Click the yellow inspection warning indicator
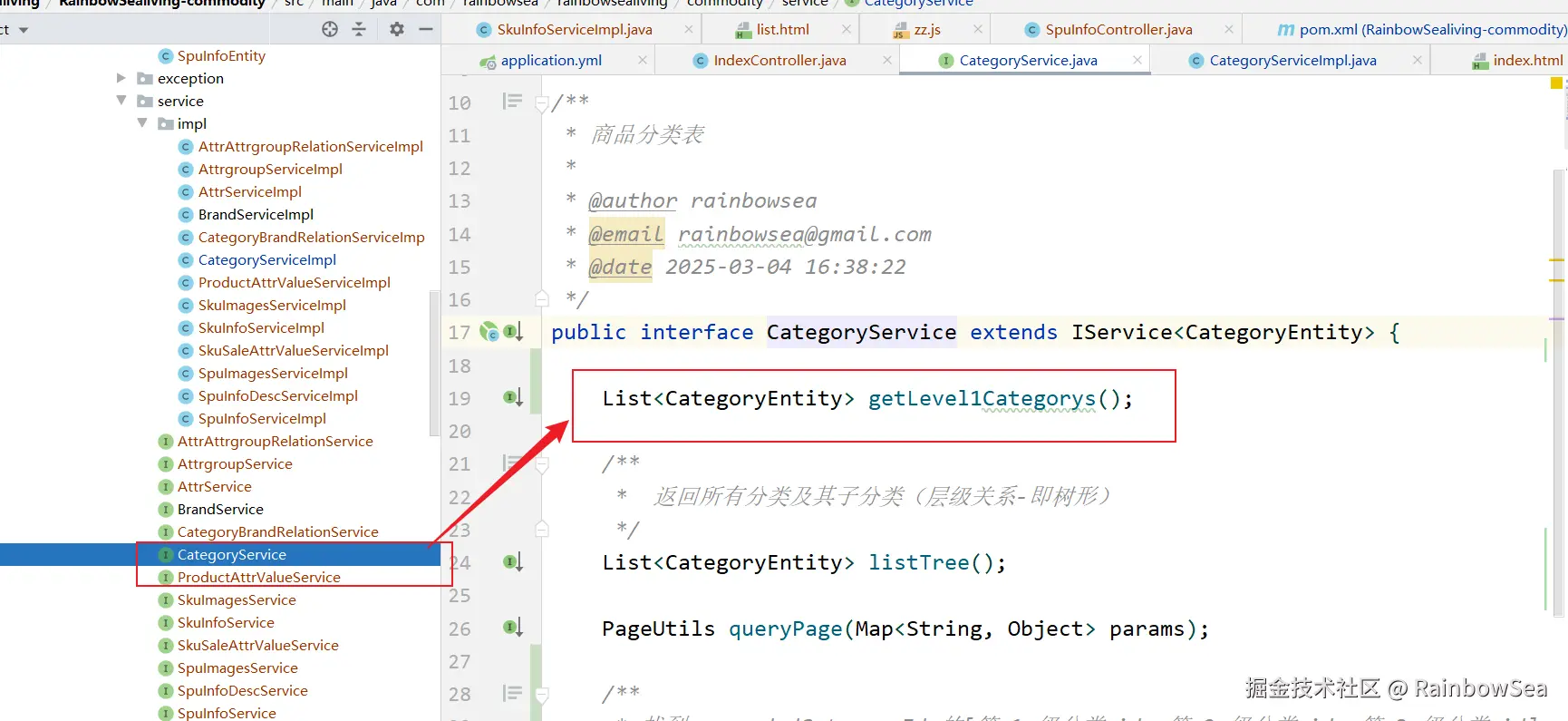 click(x=1556, y=83)
